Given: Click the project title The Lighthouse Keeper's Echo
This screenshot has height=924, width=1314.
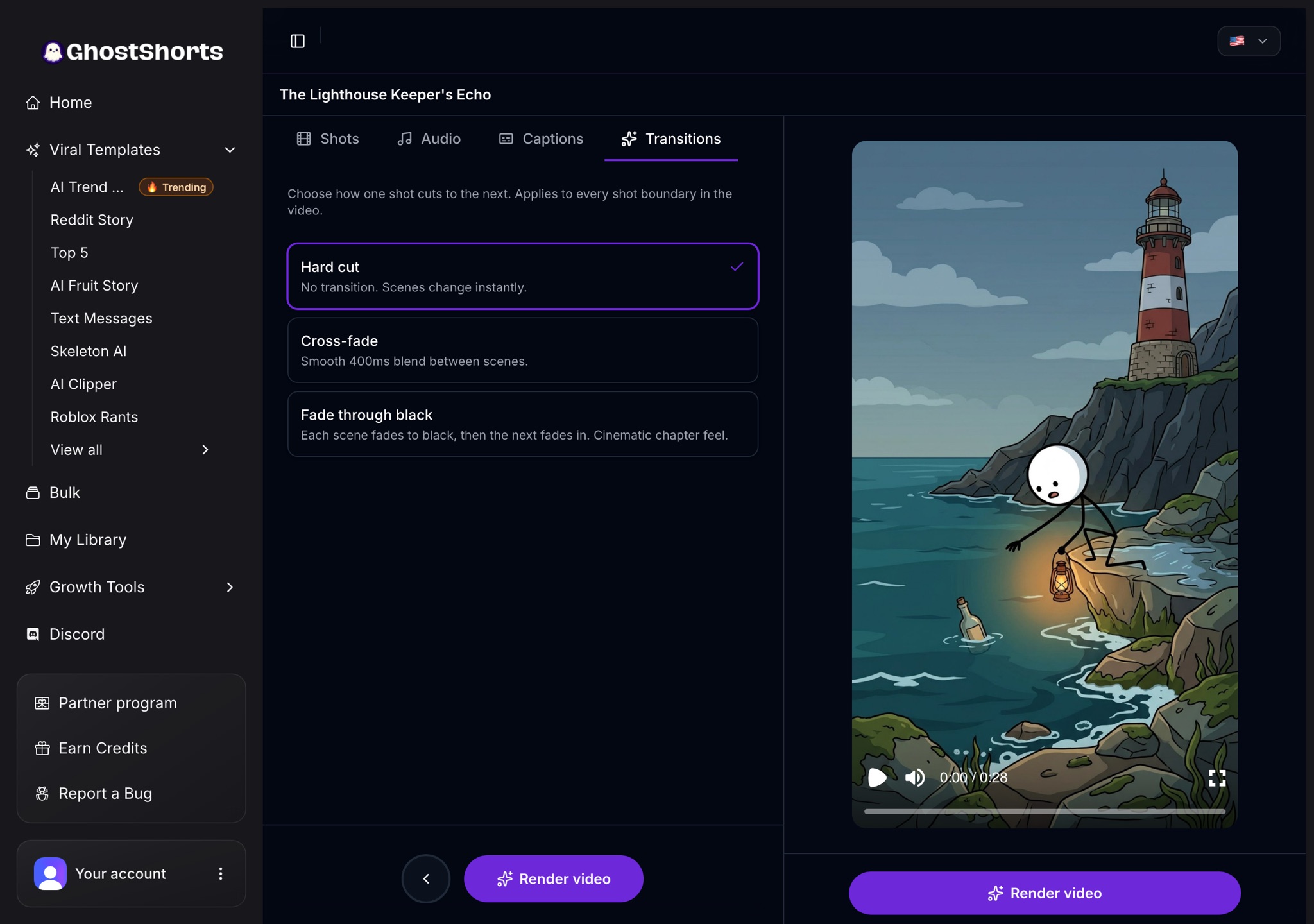Looking at the screenshot, I should 385,95.
